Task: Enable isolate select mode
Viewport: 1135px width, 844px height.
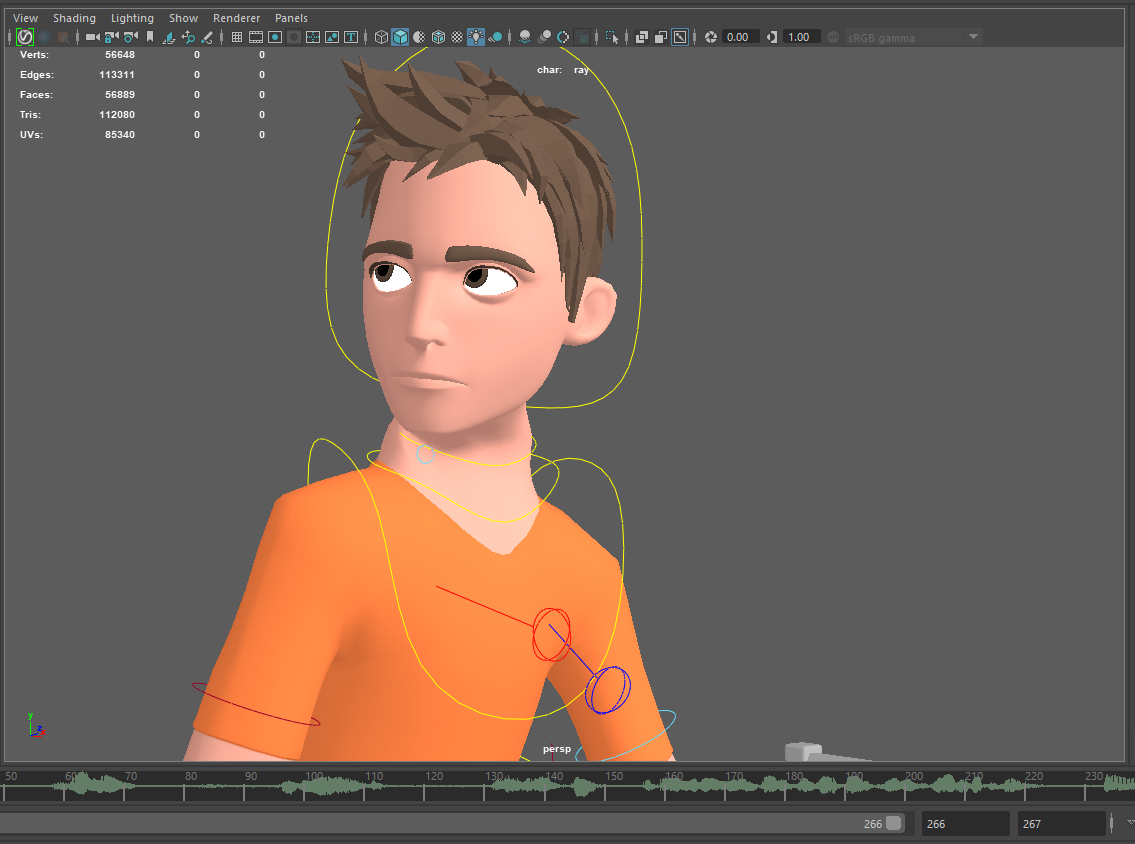Action: (612, 36)
